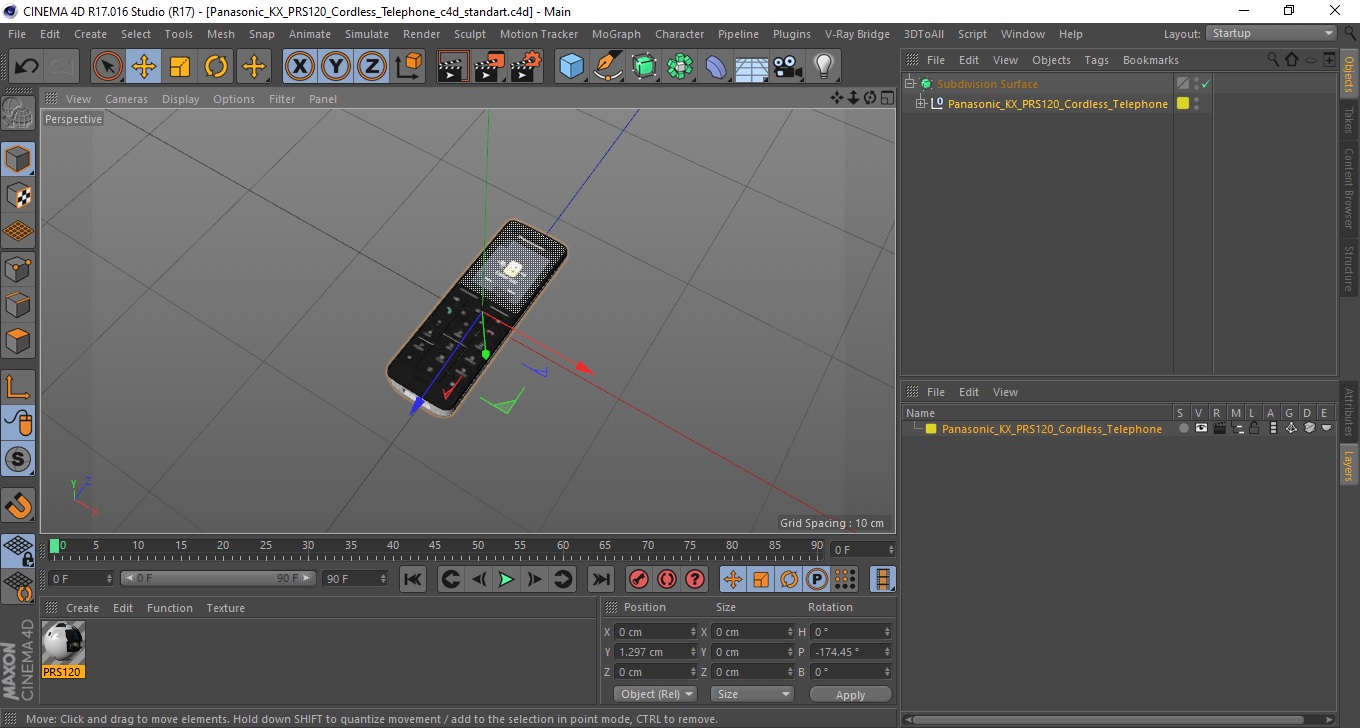Toggle Autokeying button
The width and height of the screenshot is (1360, 728).
[x=666, y=578]
